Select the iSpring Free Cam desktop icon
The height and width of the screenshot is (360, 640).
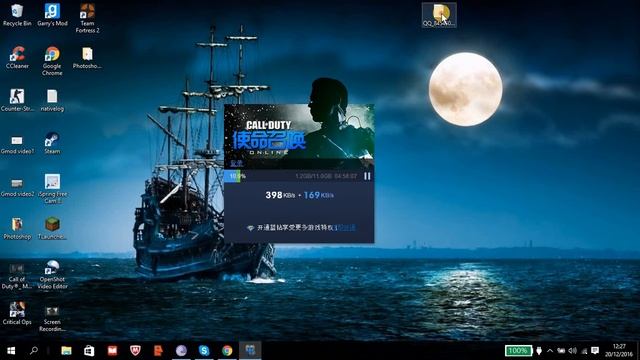click(x=52, y=189)
